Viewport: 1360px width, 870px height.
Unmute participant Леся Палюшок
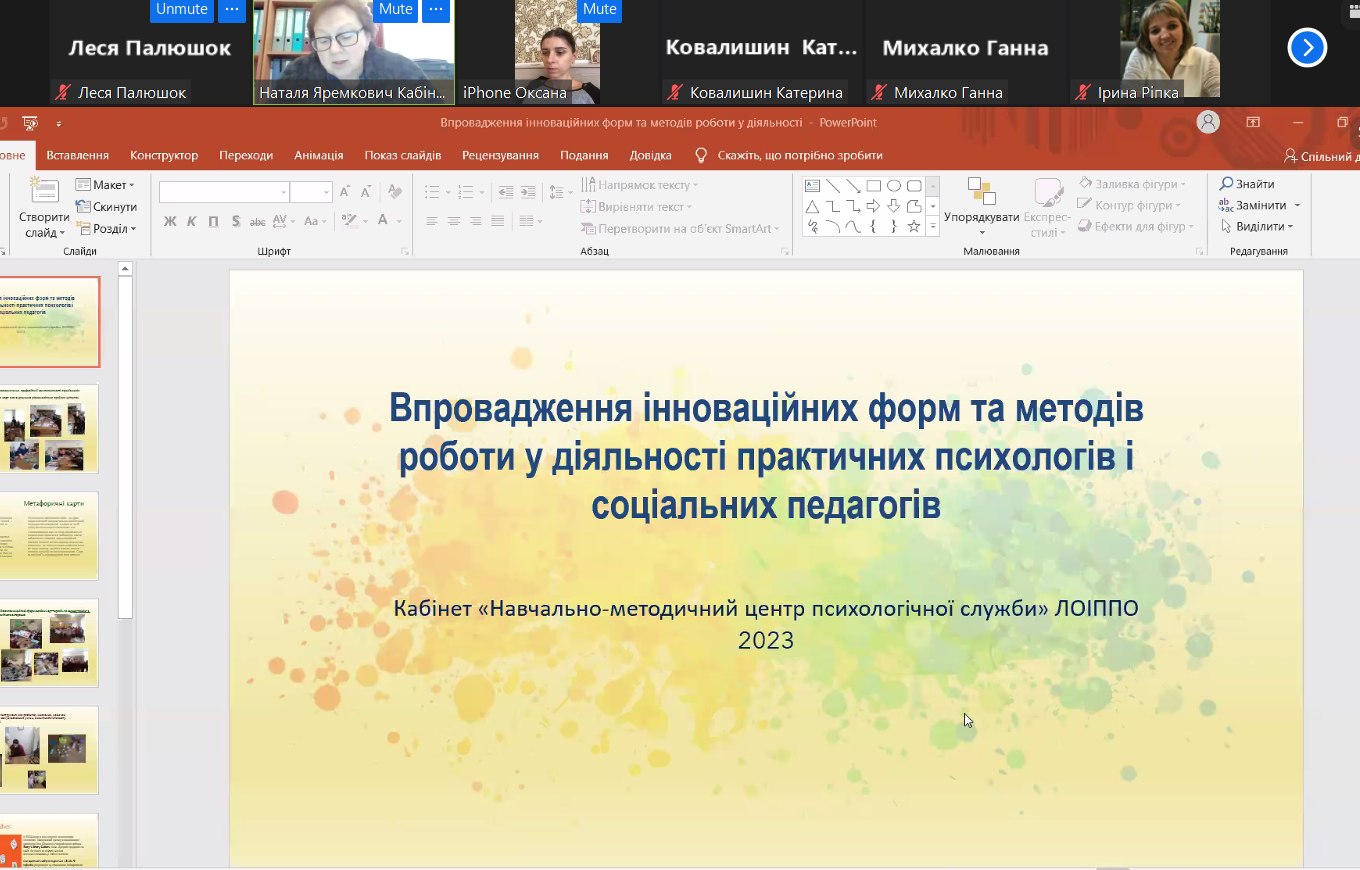point(182,9)
